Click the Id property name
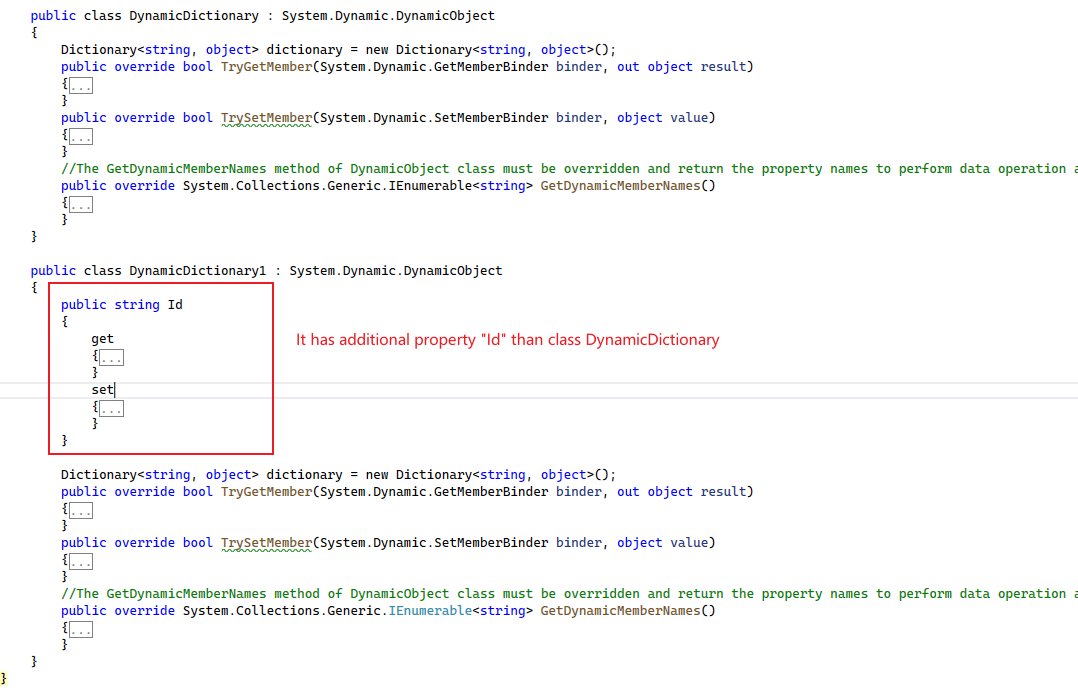1078x688 pixels. [175, 305]
